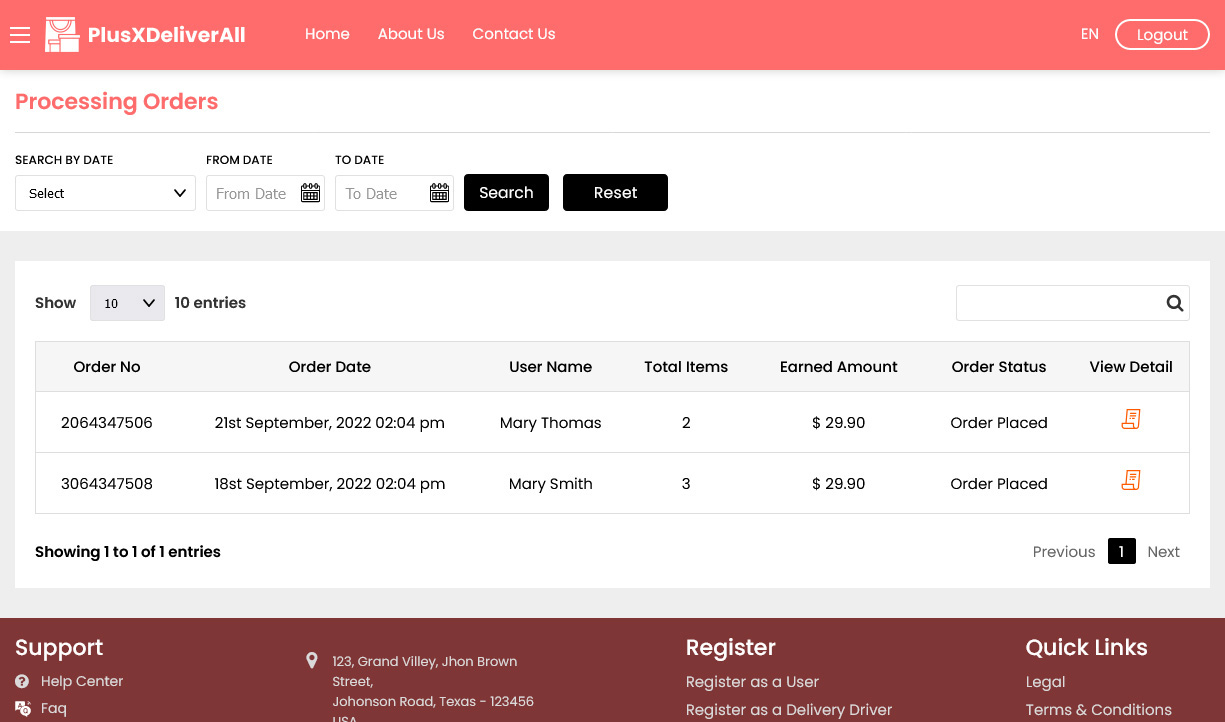Sort by Total Items column header
This screenshot has width=1225, height=722.
(686, 367)
